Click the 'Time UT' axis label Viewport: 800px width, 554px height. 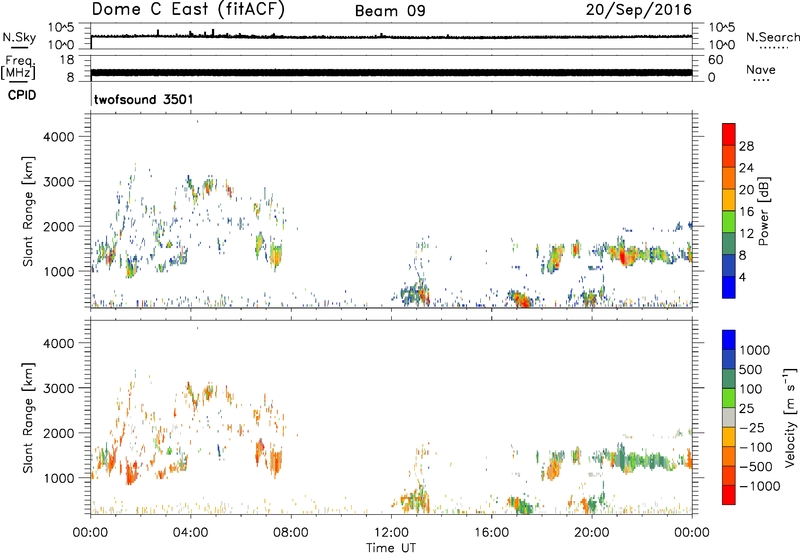(x=391, y=548)
